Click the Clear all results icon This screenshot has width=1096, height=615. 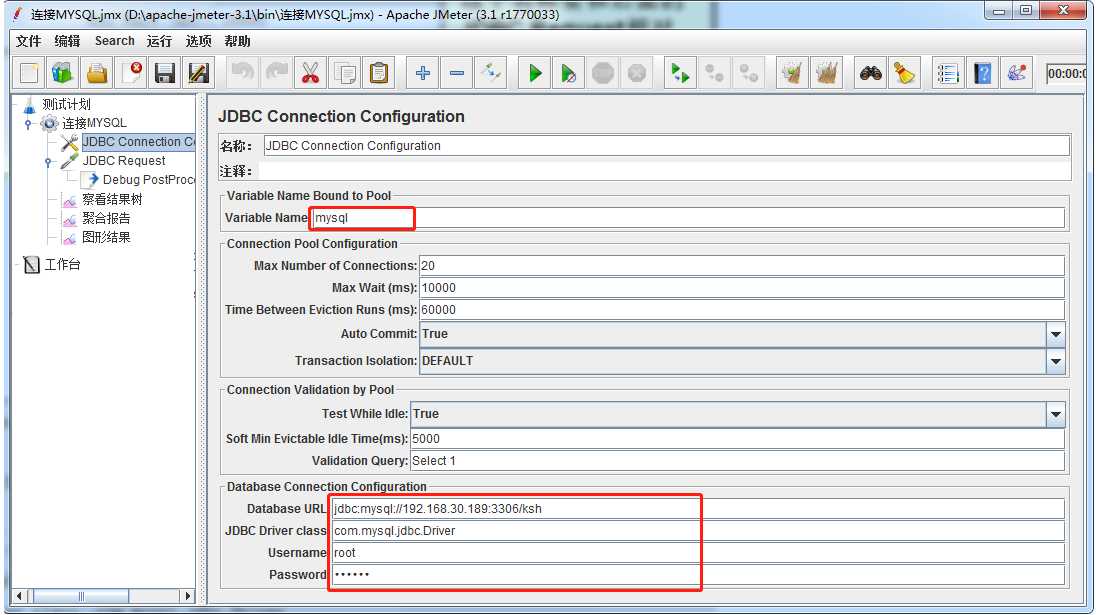click(x=826, y=73)
